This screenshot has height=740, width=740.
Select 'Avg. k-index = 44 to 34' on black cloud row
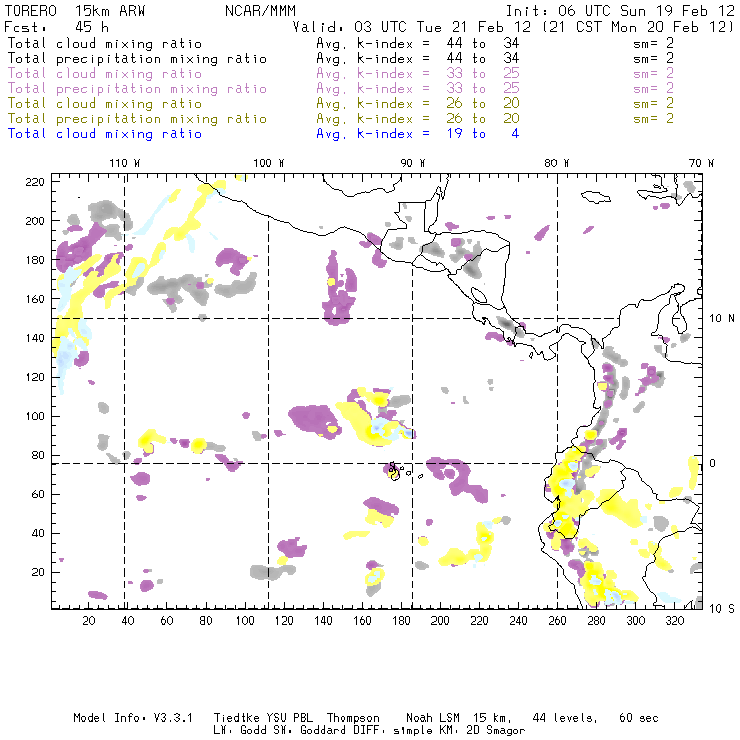pyautogui.click(x=418, y=44)
